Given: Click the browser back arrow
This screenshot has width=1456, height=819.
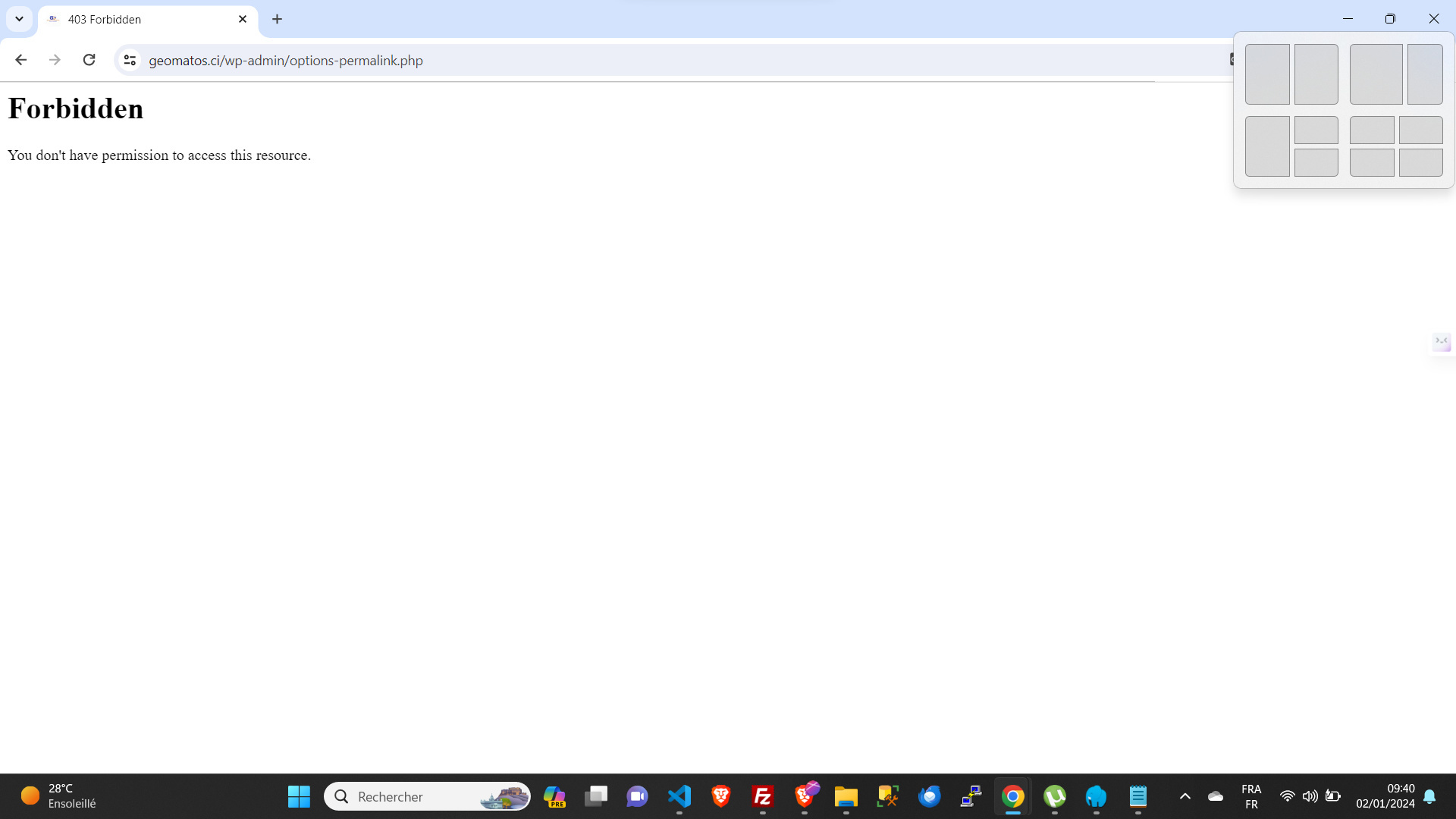Looking at the screenshot, I should click(20, 60).
